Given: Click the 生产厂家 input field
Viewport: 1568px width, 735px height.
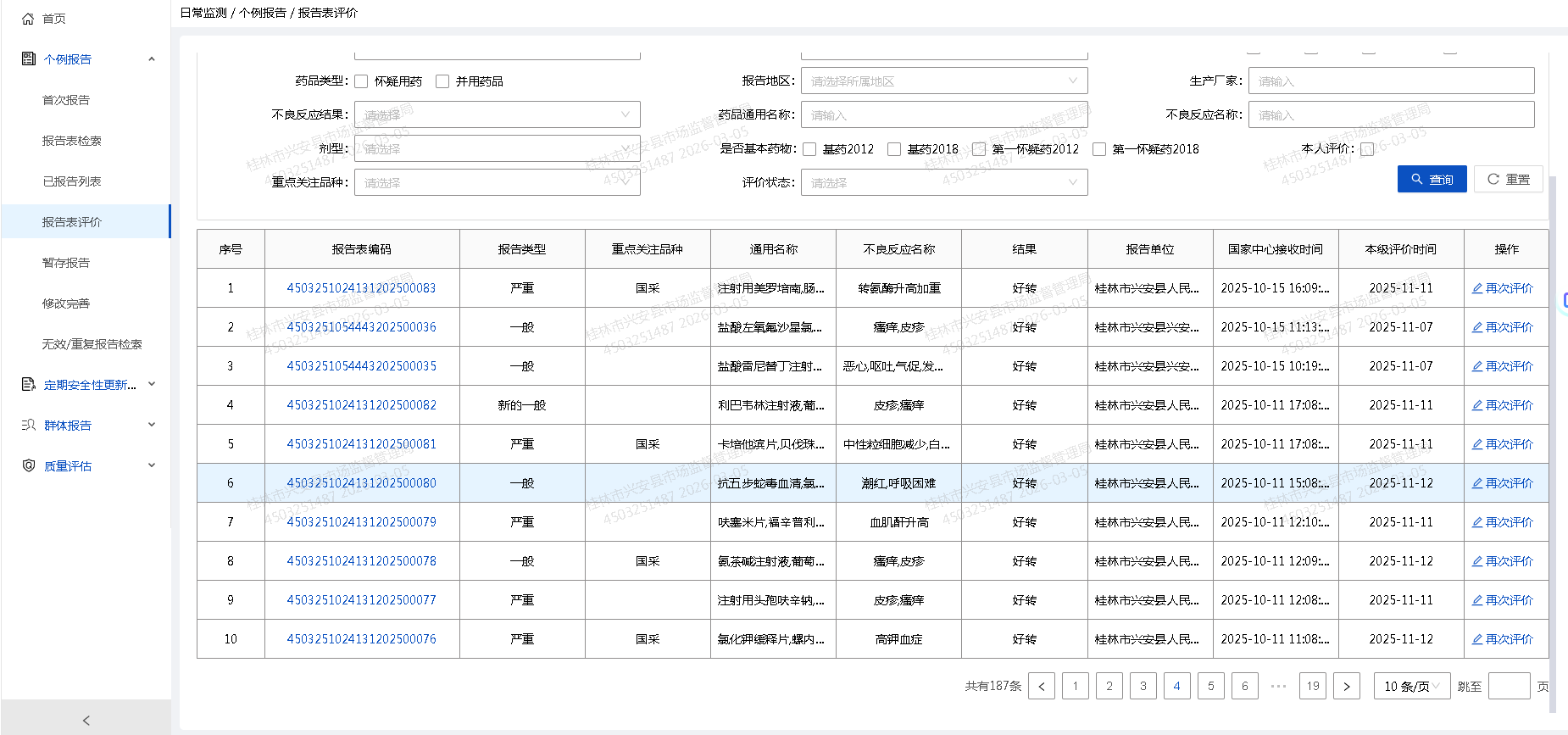Looking at the screenshot, I should (x=1391, y=81).
